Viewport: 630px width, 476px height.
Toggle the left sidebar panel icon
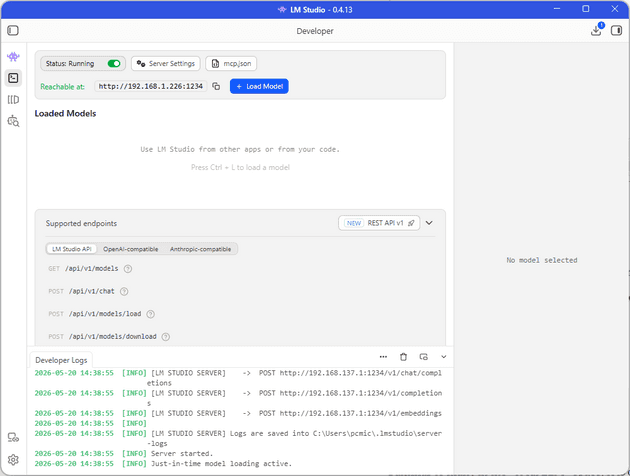(x=13, y=31)
